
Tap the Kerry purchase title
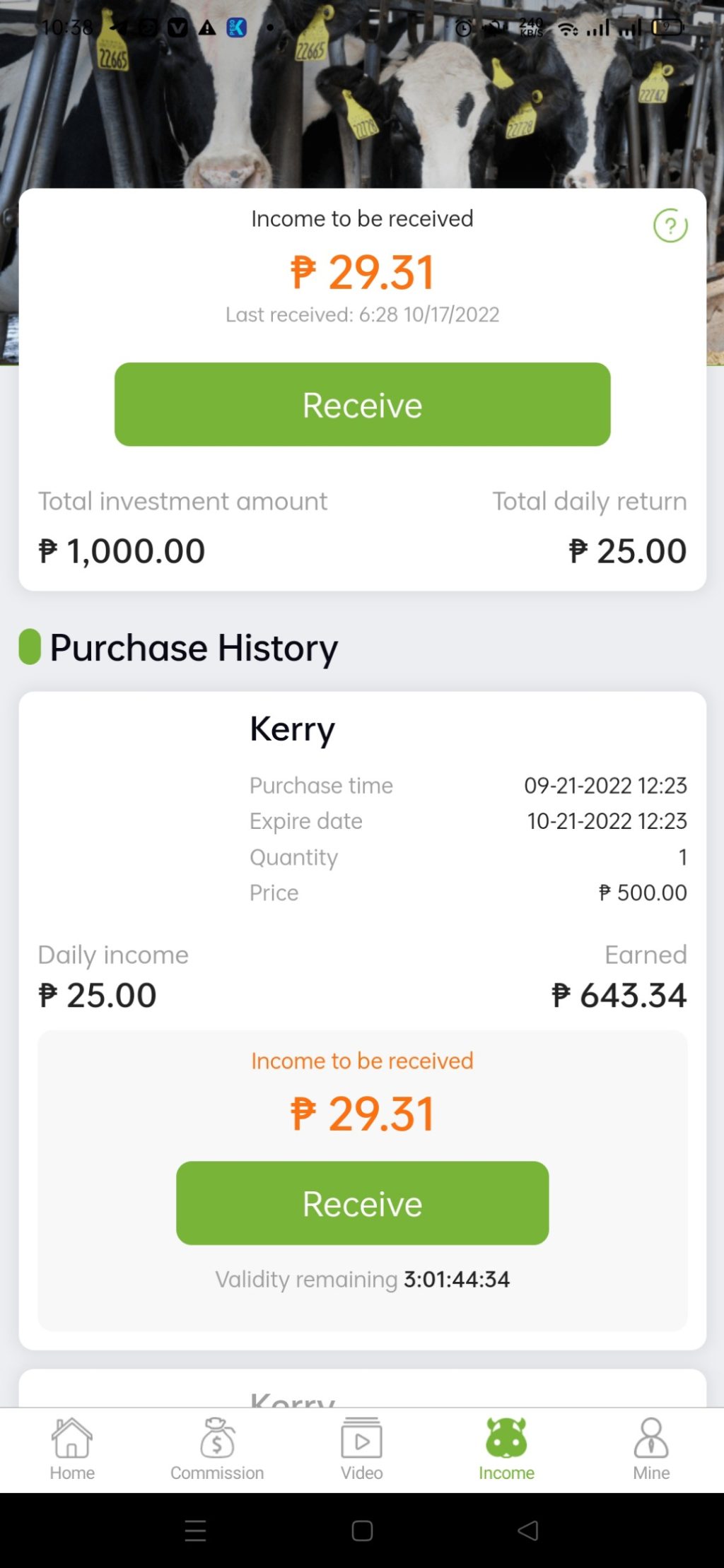(292, 729)
